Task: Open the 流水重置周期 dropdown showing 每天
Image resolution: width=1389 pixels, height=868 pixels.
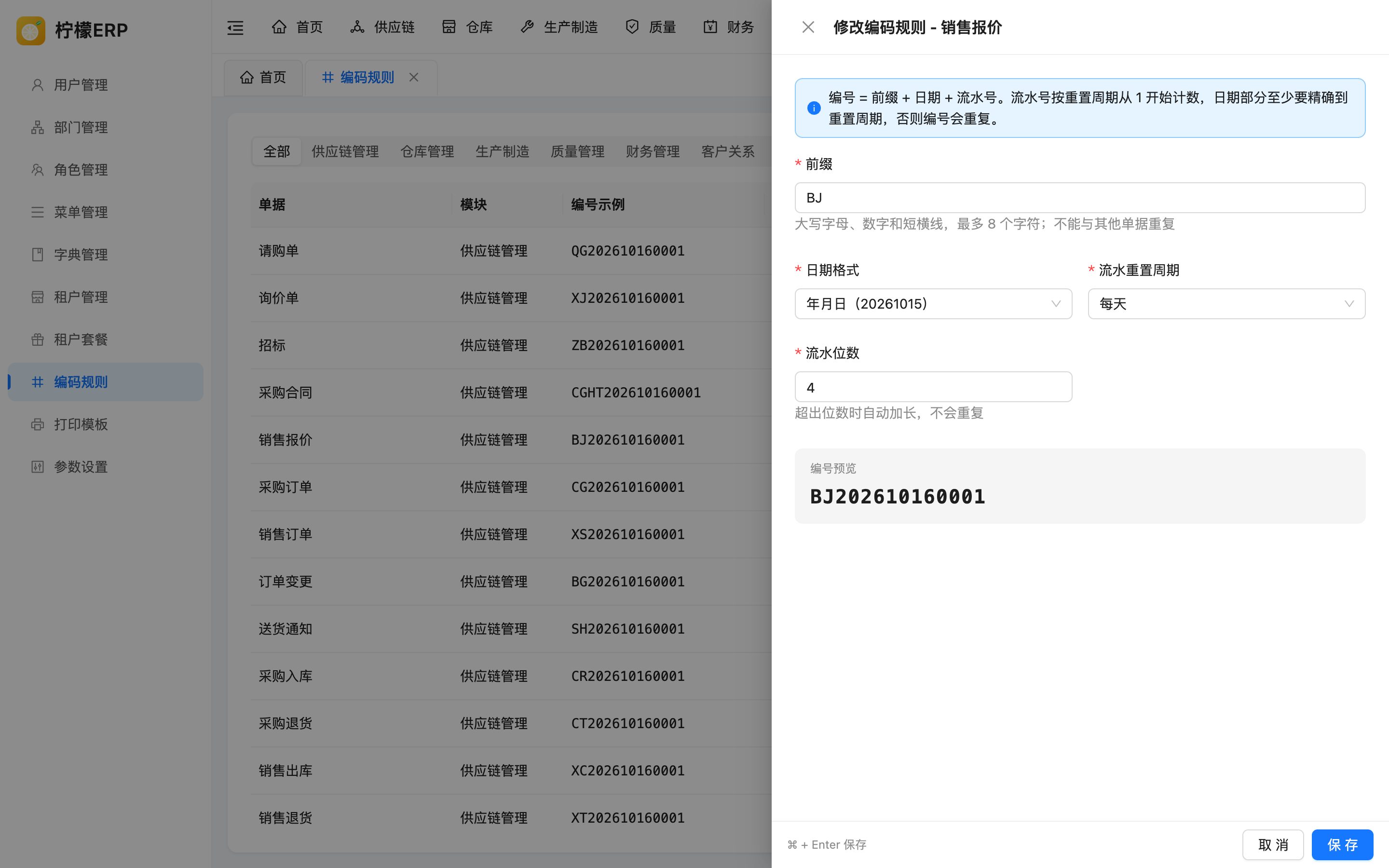Action: click(1226, 304)
